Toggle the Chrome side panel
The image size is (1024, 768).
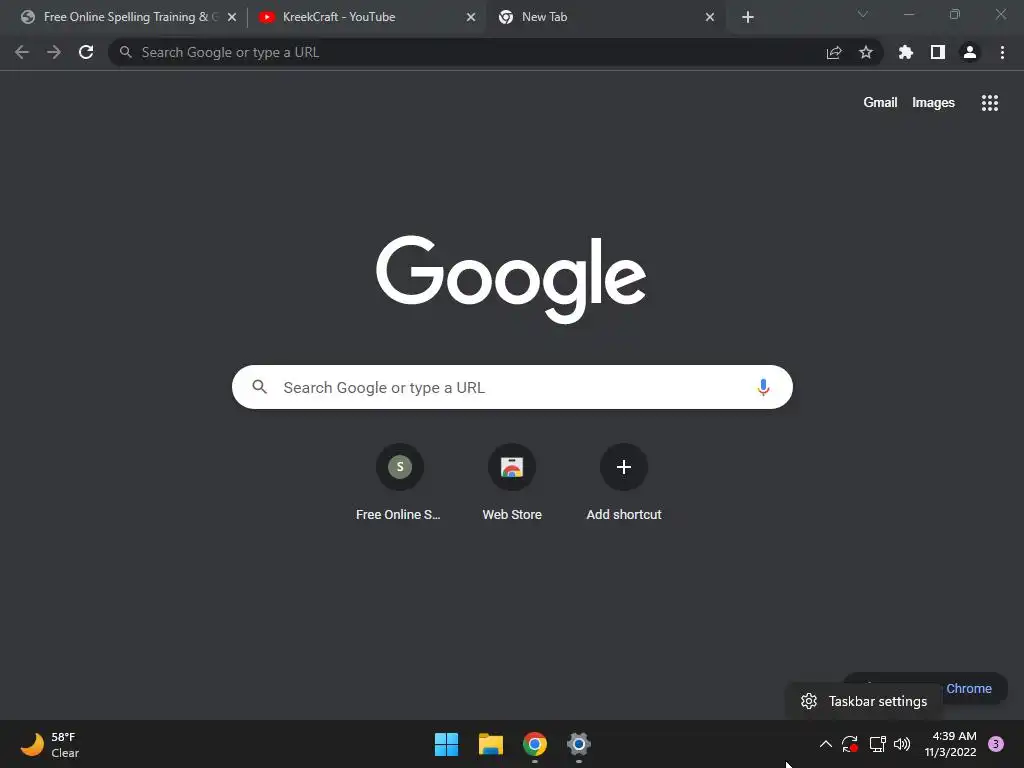[x=938, y=52]
